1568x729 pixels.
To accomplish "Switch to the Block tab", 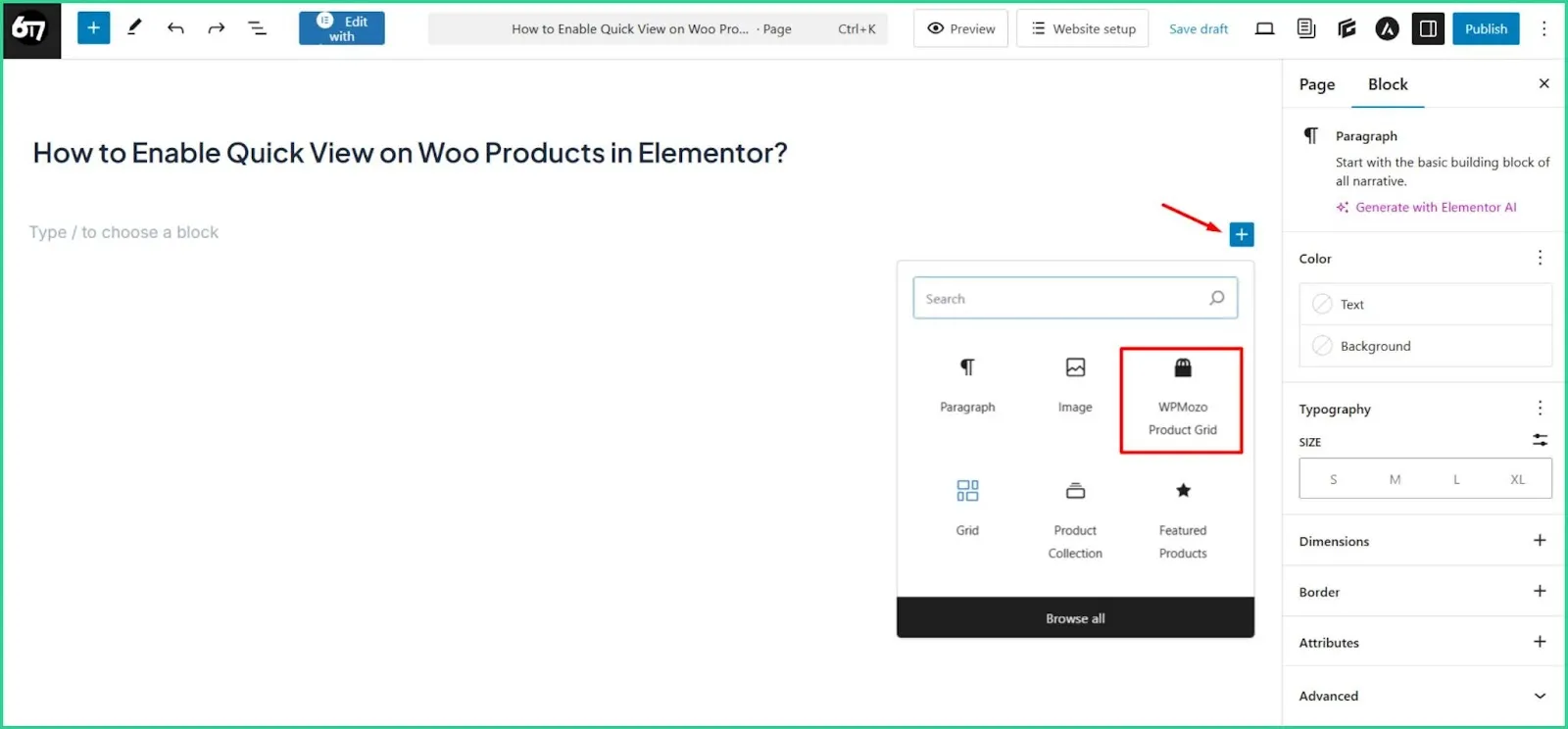I will coord(1388,84).
